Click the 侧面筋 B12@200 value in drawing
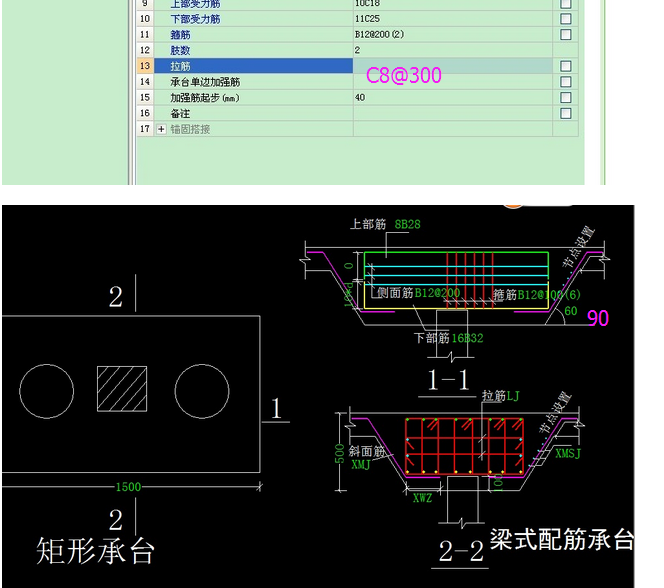 coord(437,293)
